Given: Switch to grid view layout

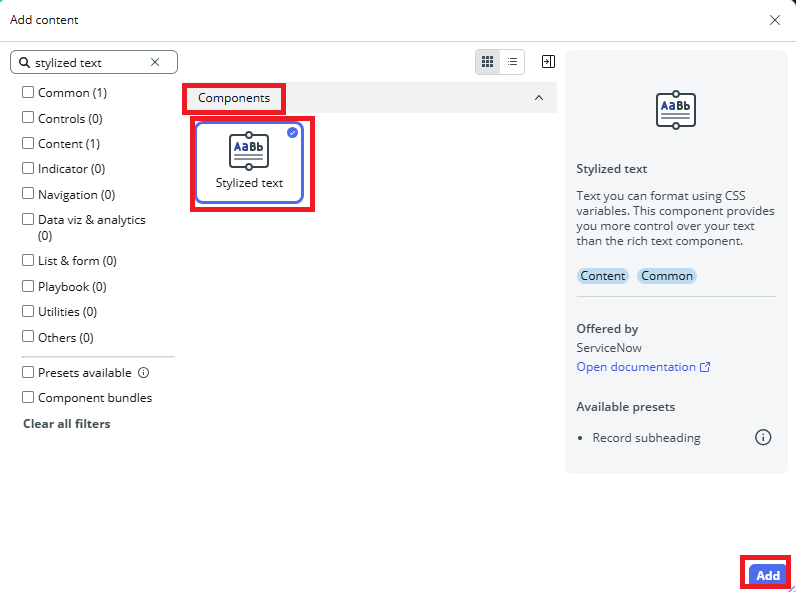Looking at the screenshot, I should pyautogui.click(x=487, y=62).
